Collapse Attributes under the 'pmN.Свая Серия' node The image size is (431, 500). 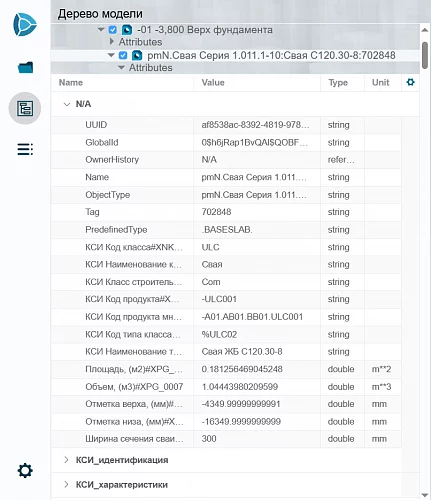[x=122, y=68]
